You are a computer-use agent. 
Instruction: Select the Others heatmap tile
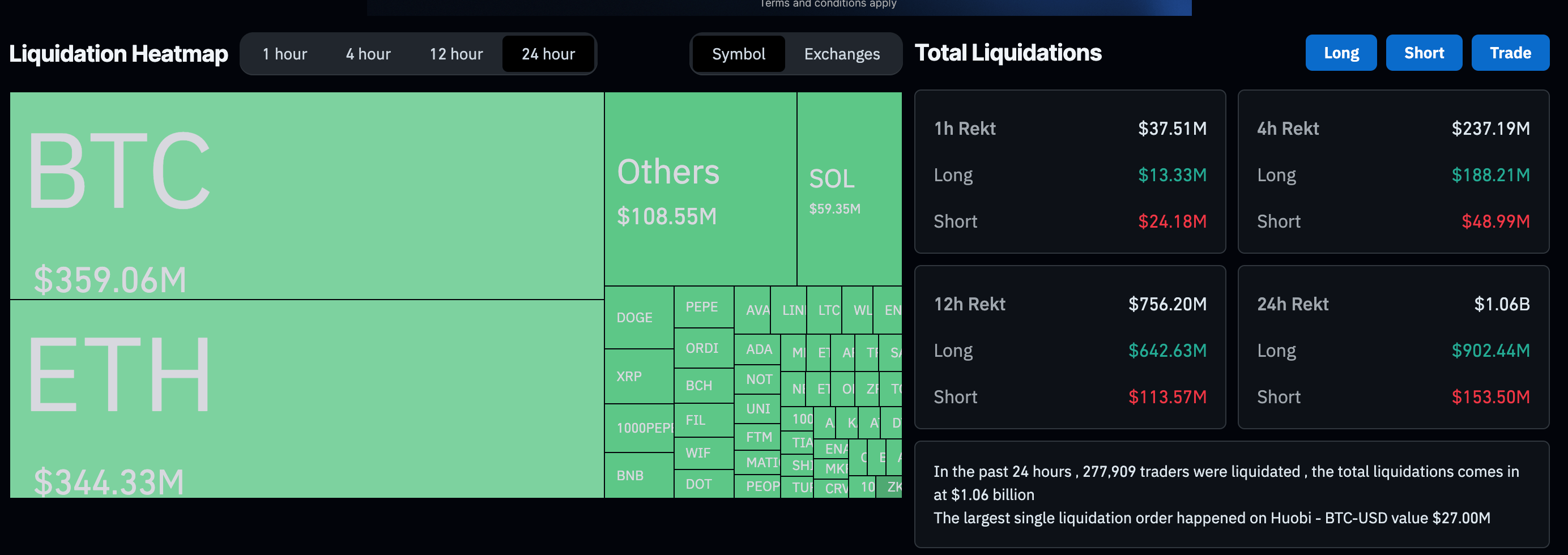701,189
